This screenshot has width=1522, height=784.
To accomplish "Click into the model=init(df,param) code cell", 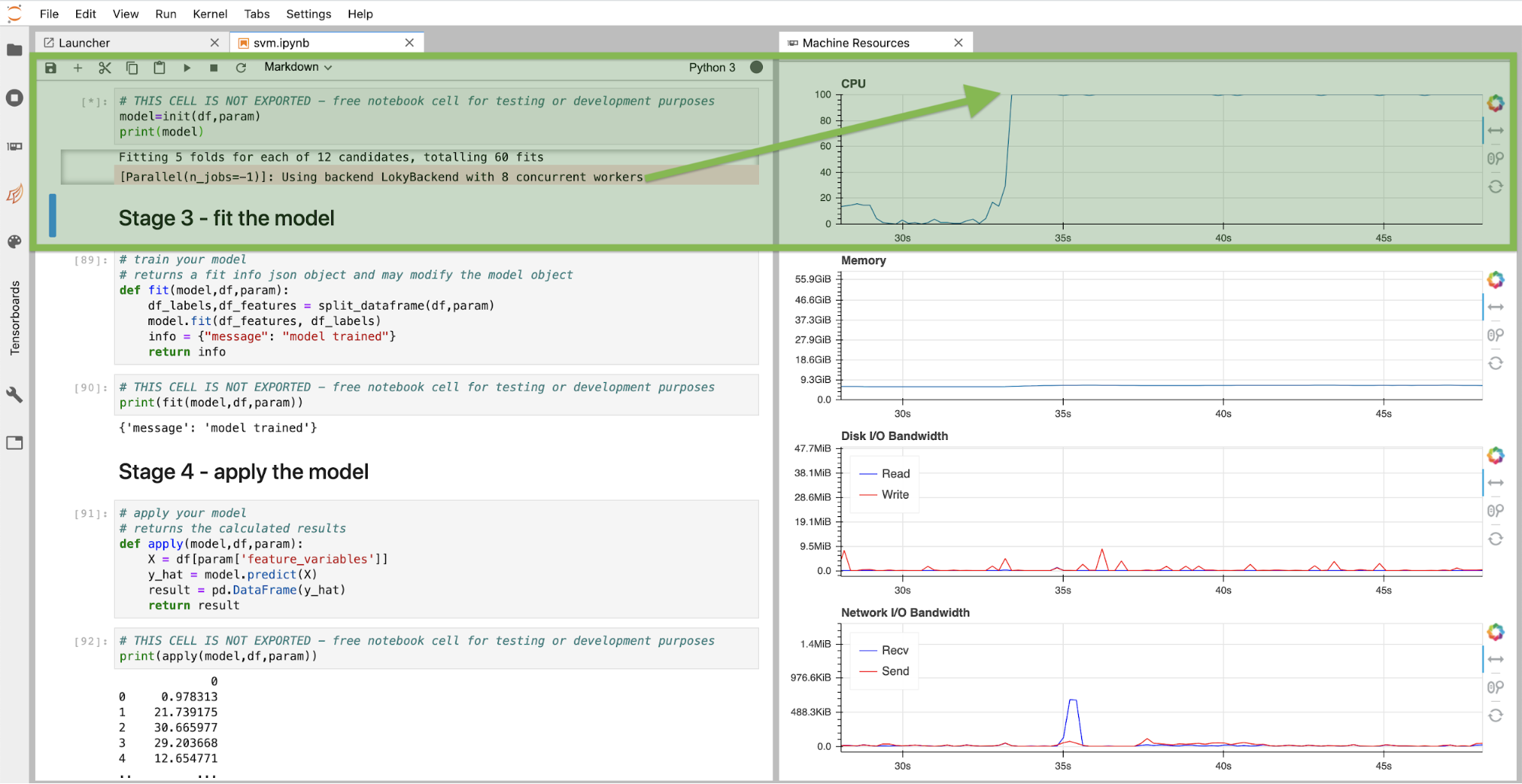I will [x=436, y=116].
